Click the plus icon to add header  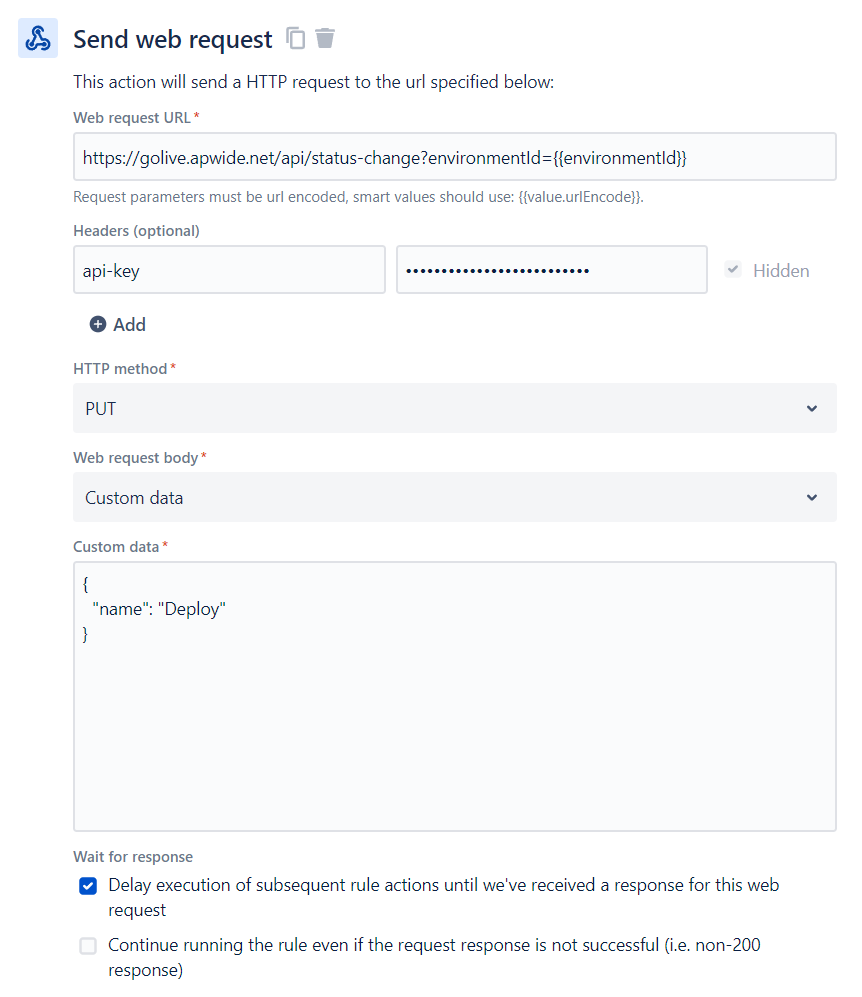tap(98, 324)
